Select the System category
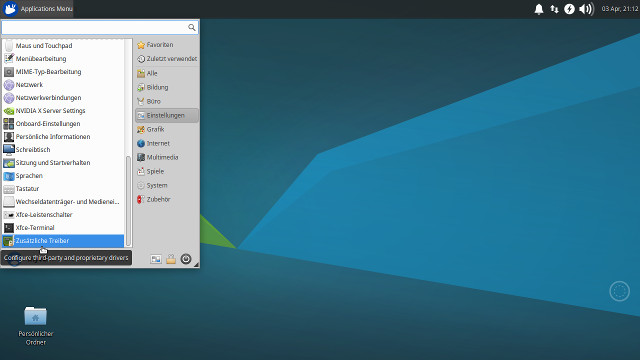 point(167,185)
